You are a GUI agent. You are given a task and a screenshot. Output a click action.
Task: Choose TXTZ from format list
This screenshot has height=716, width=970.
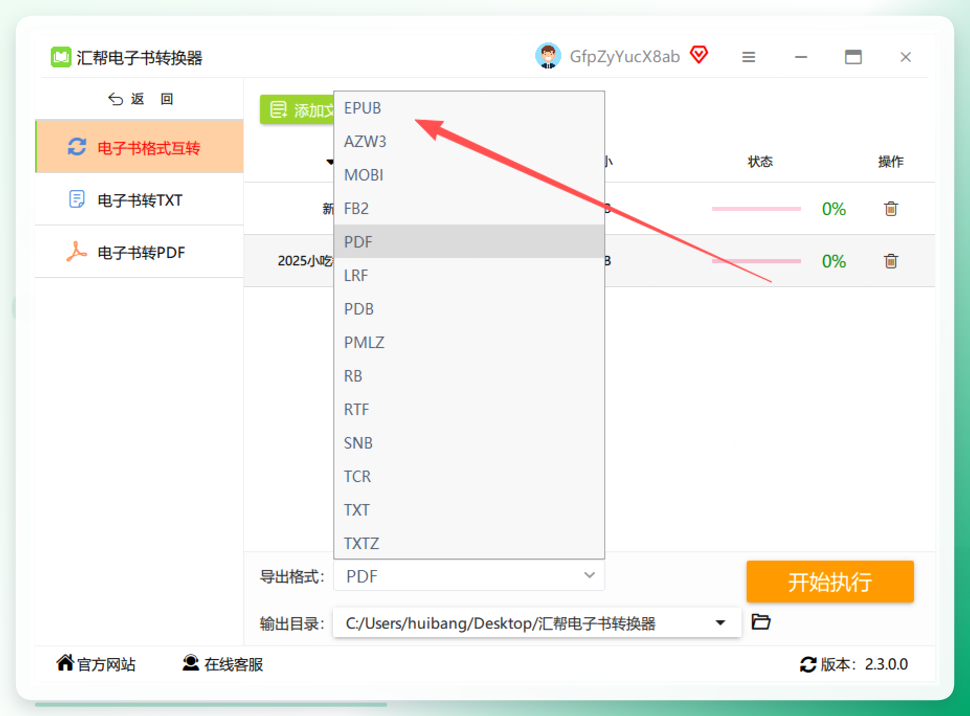[x=469, y=543]
